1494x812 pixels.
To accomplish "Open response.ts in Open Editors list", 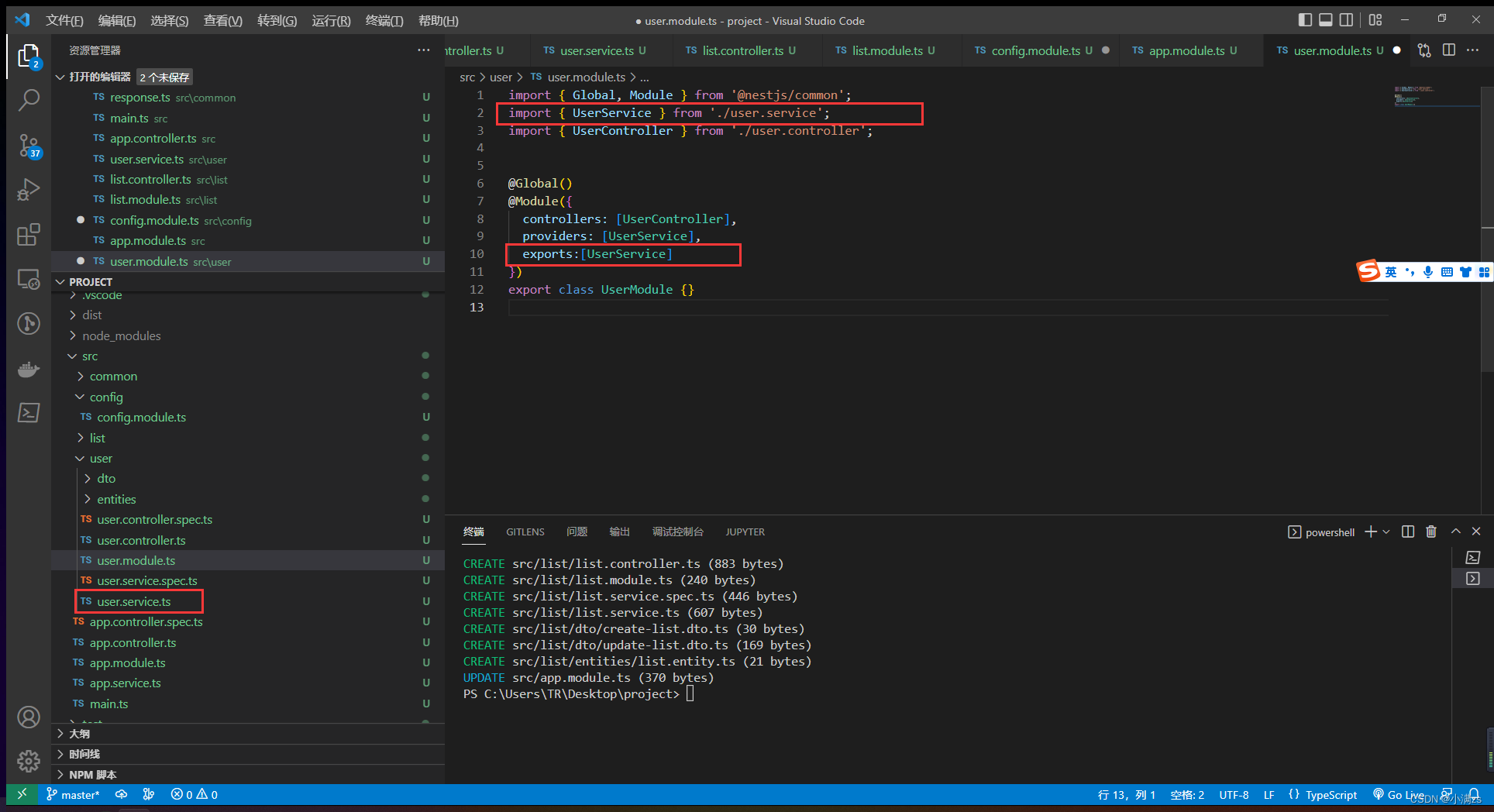I will (139, 97).
